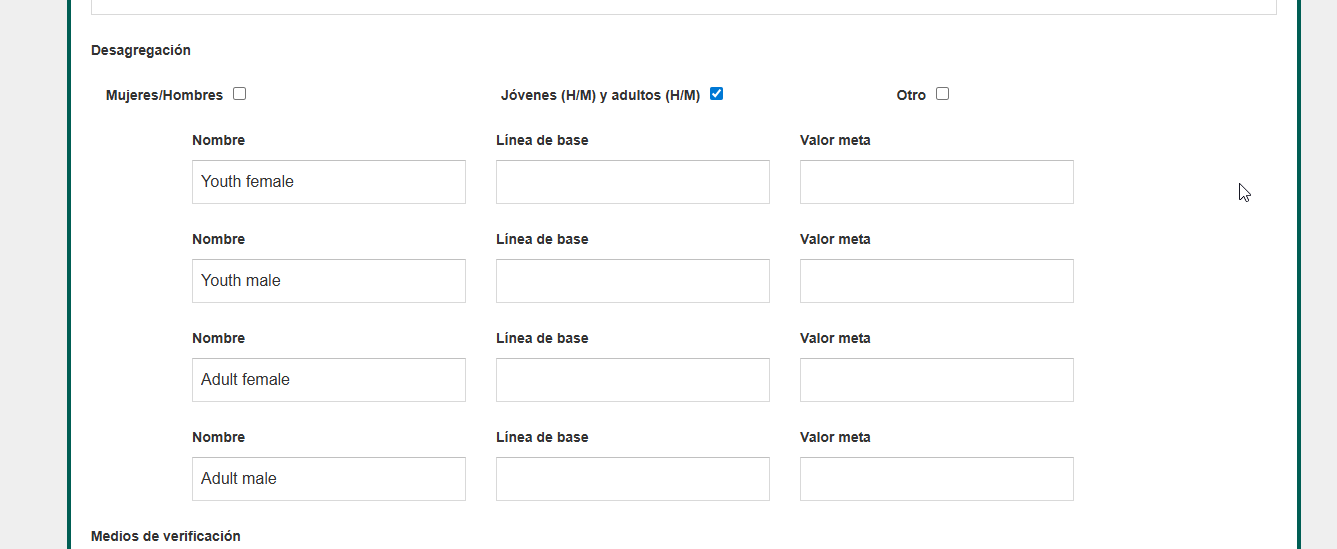Click the Nombre field containing Youth female

pos(328,182)
